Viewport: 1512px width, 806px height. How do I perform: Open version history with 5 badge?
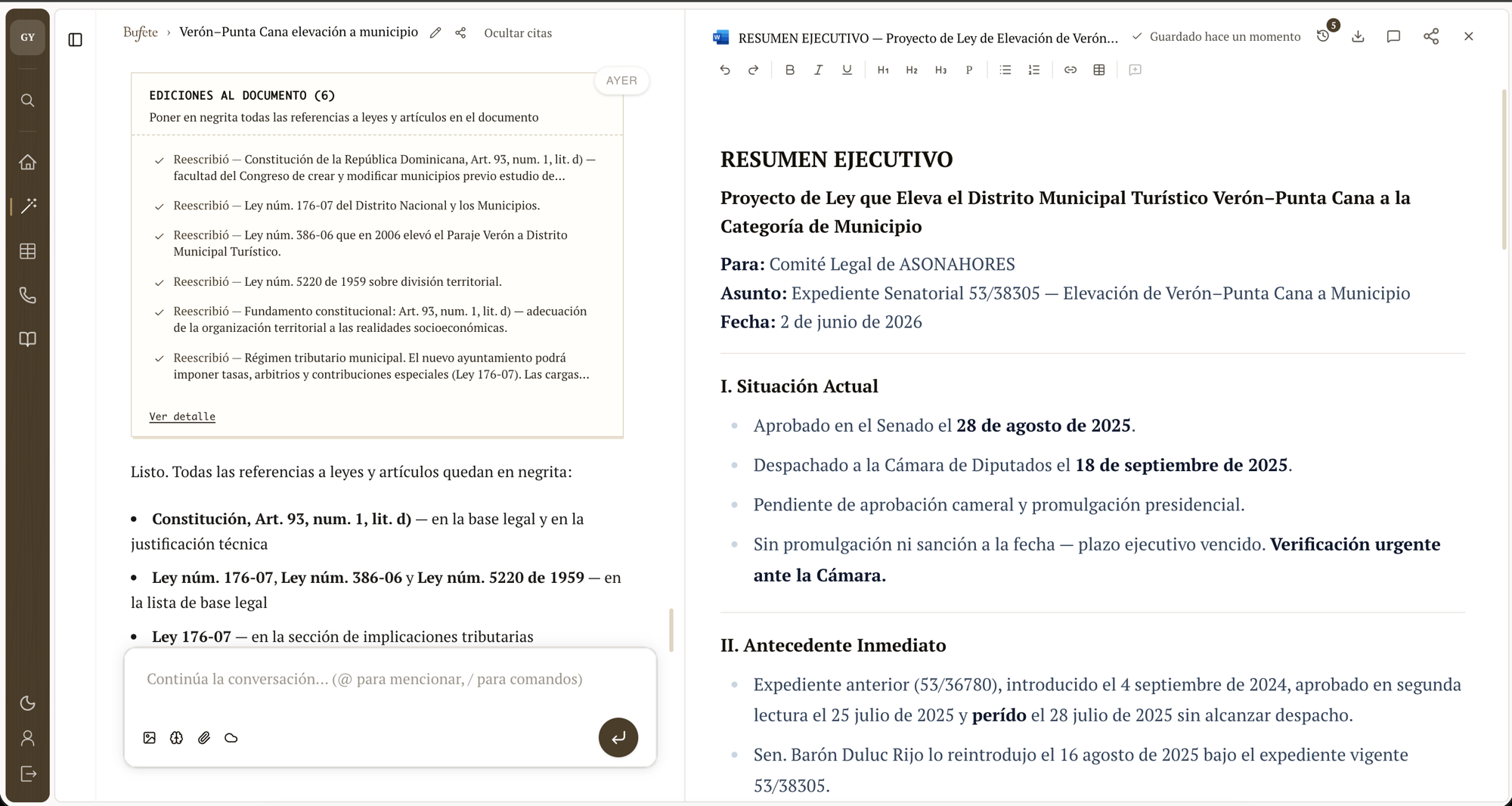point(1325,36)
